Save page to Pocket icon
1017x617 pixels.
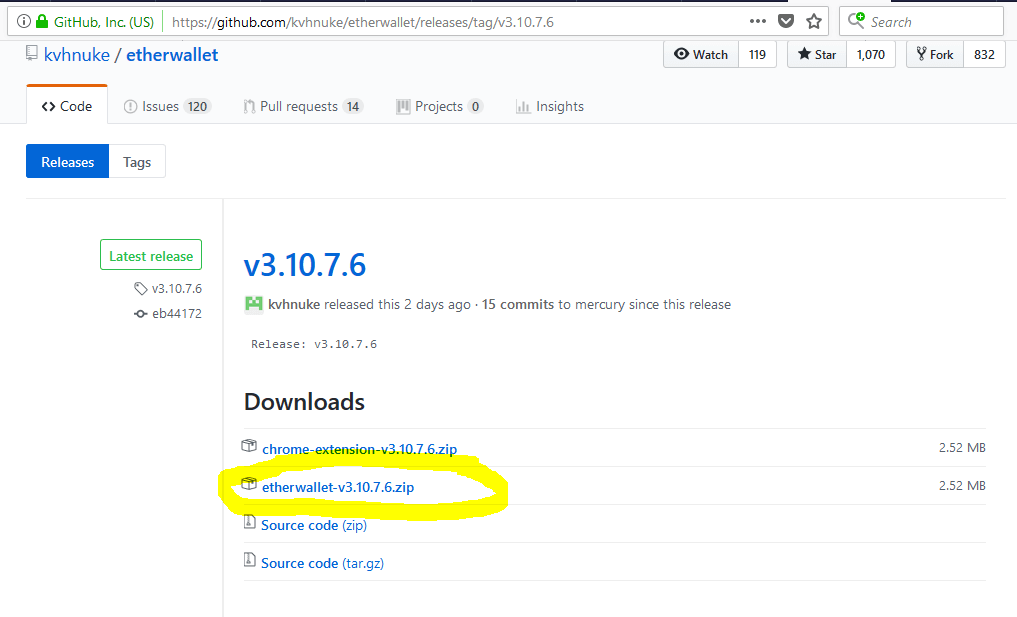pyautogui.click(x=786, y=21)
